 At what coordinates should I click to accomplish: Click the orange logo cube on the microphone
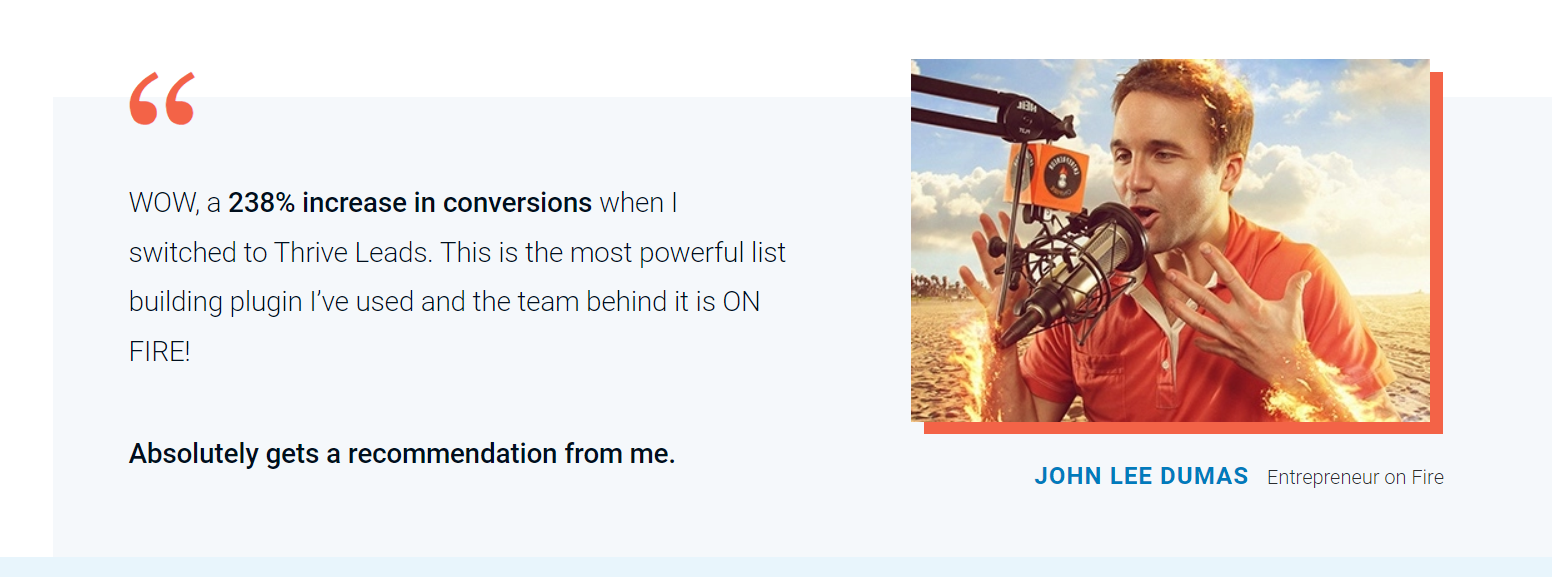1047,175
